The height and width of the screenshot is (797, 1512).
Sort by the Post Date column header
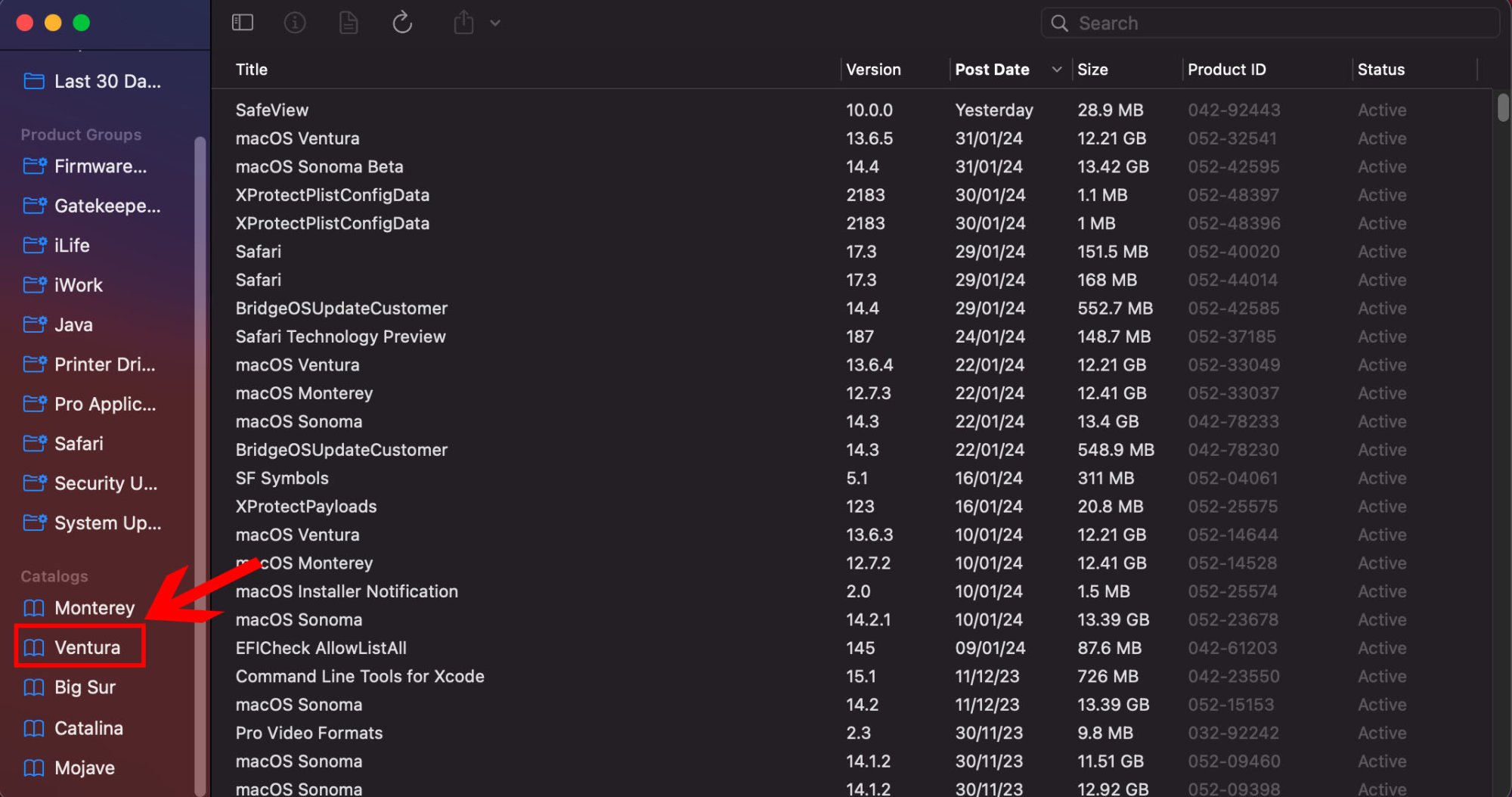pyautogui.click(x=992, y=70)
